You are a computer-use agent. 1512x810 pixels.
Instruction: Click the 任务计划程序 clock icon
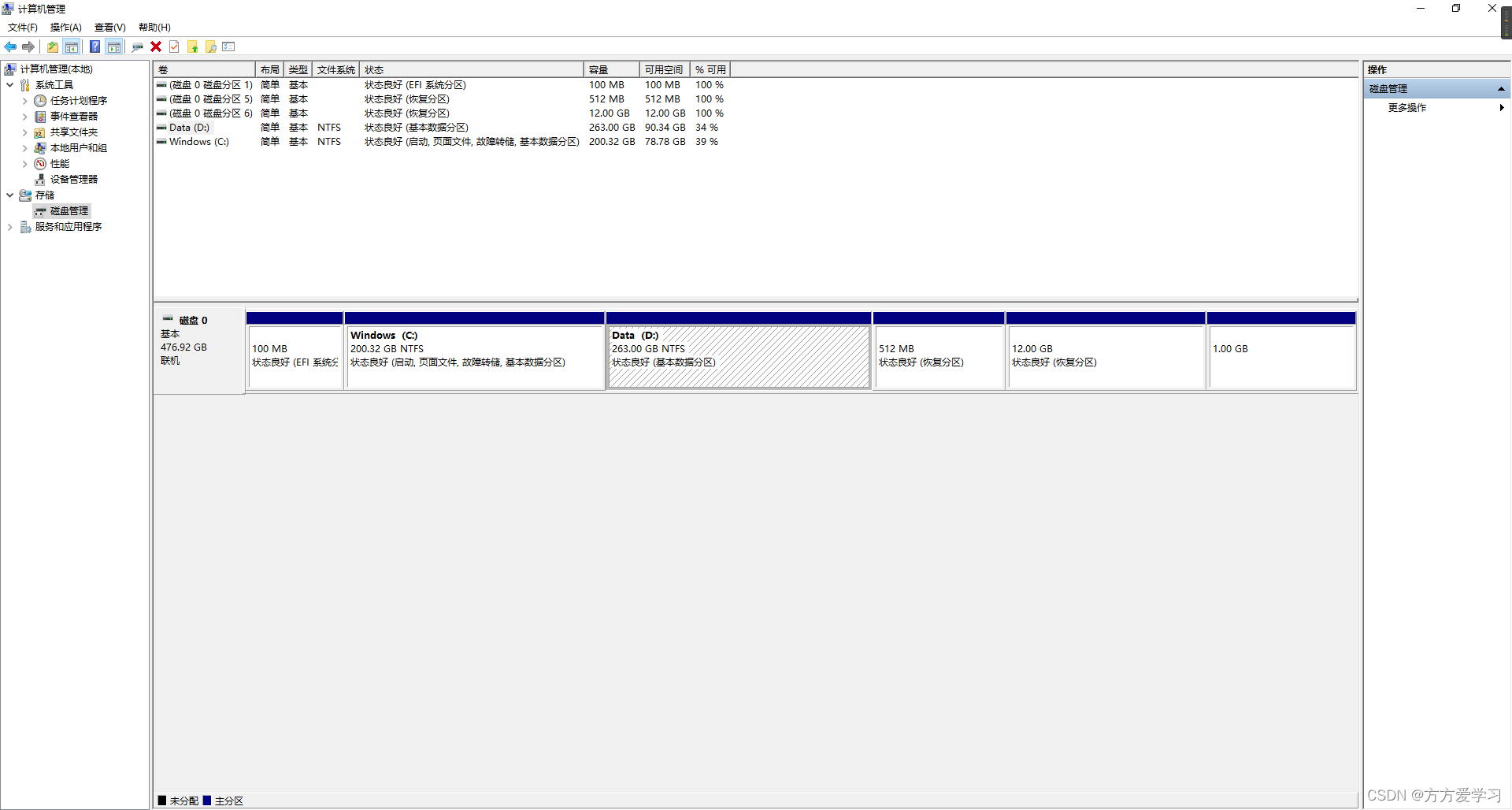(40, 101)
